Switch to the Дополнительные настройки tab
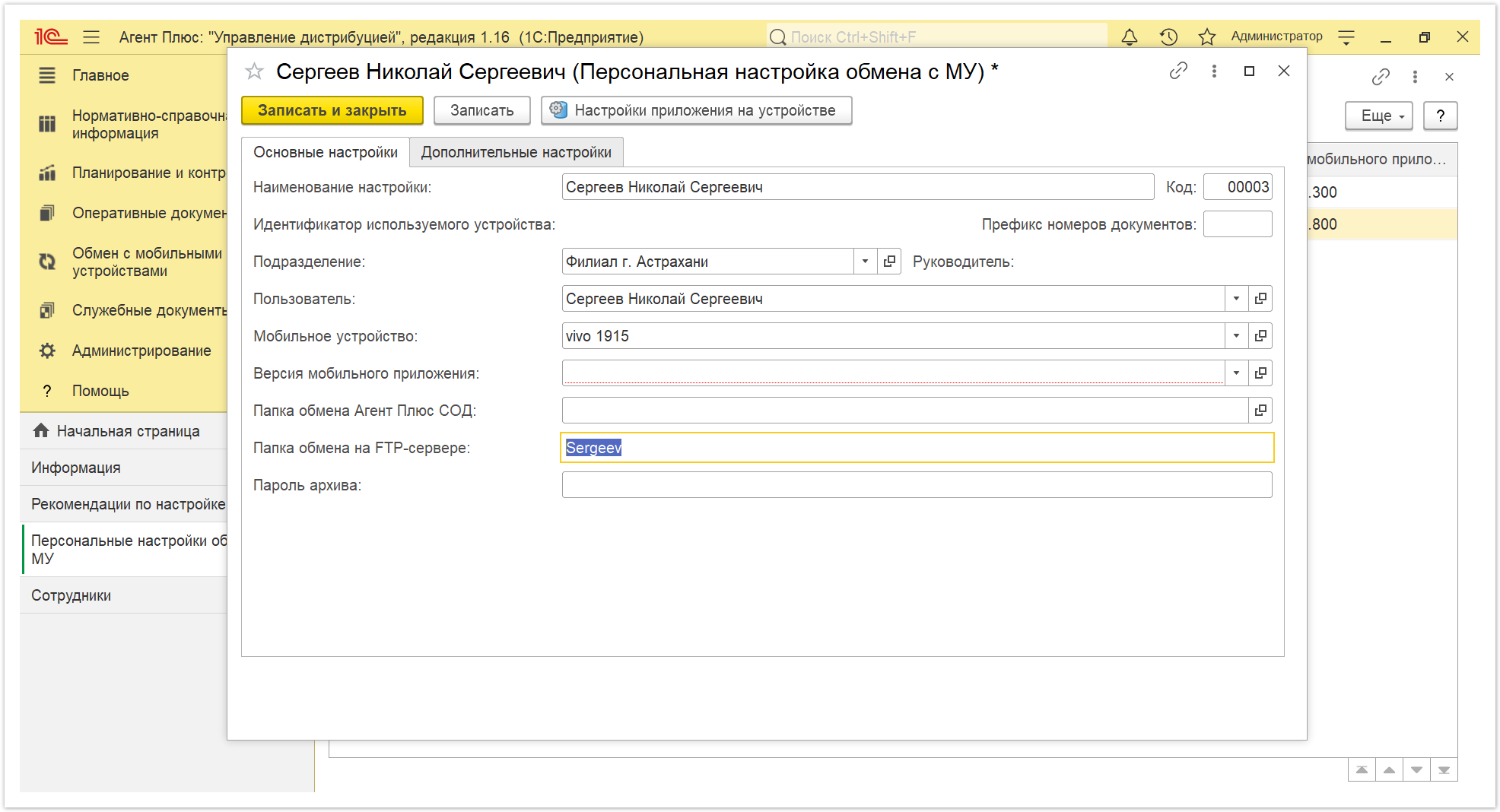1500x812 pixels. [516, 152]
